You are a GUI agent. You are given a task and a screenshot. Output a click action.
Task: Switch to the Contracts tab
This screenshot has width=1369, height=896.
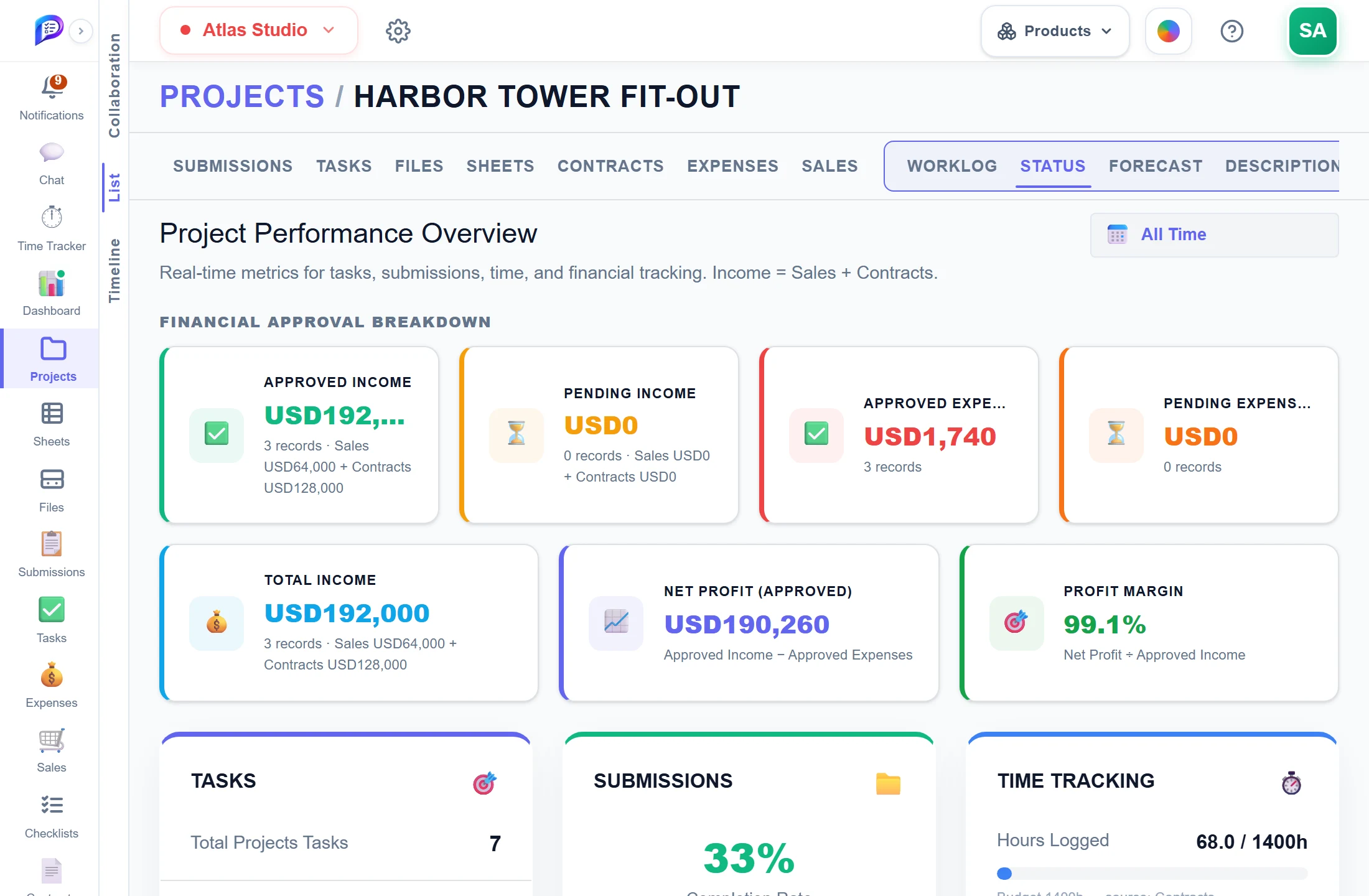(x=610, y=166)
